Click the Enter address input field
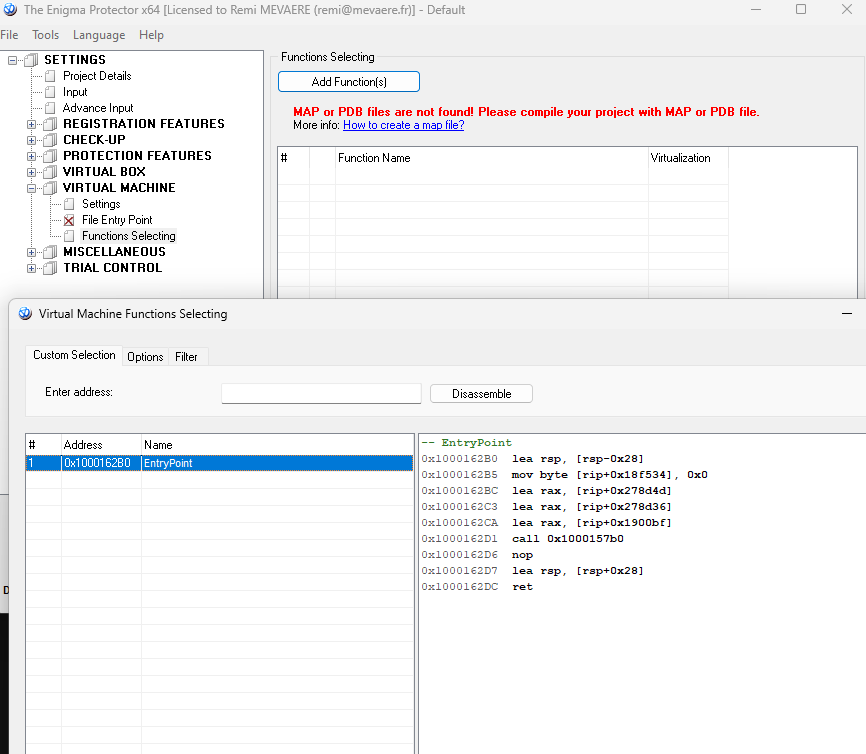The width and height of the screenshot is (866, 754). [321, 393]
